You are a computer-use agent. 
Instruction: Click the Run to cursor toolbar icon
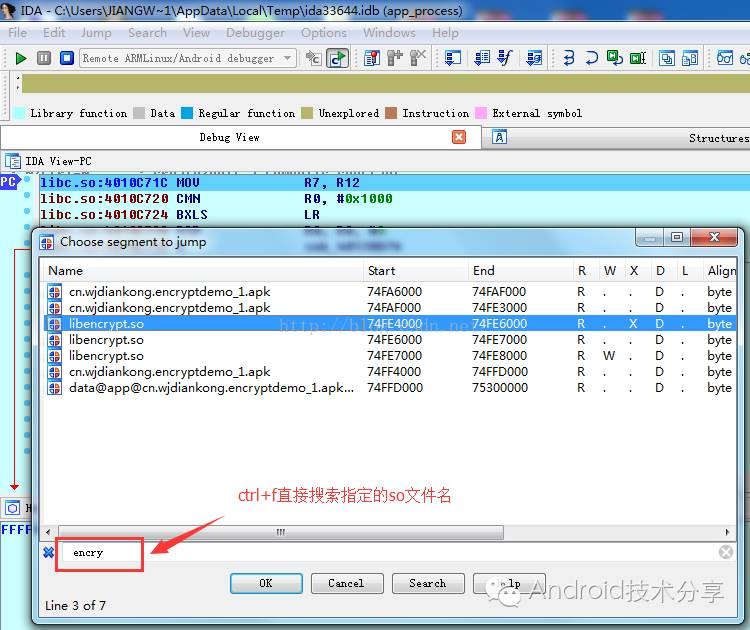coord(638,58)
